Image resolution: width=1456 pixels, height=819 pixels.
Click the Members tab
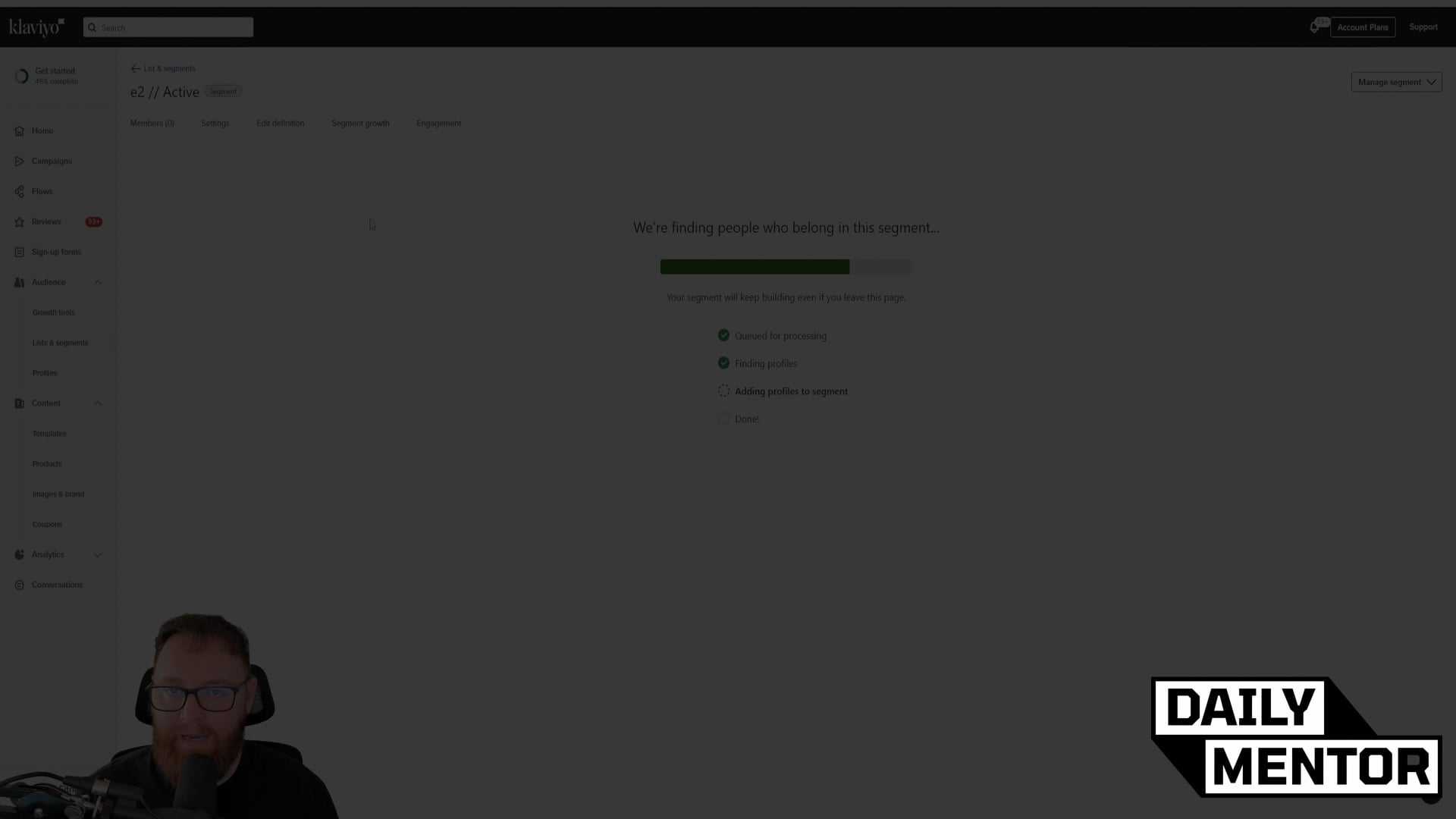[x=152, y=123]
